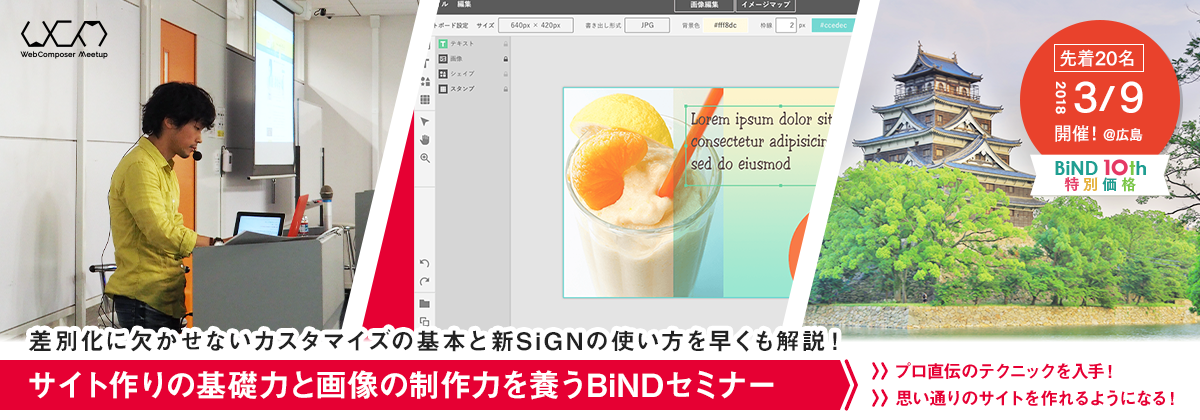Toggle lock on the 画像 layer
The image size is (1200, 420).
pos(506,59)
